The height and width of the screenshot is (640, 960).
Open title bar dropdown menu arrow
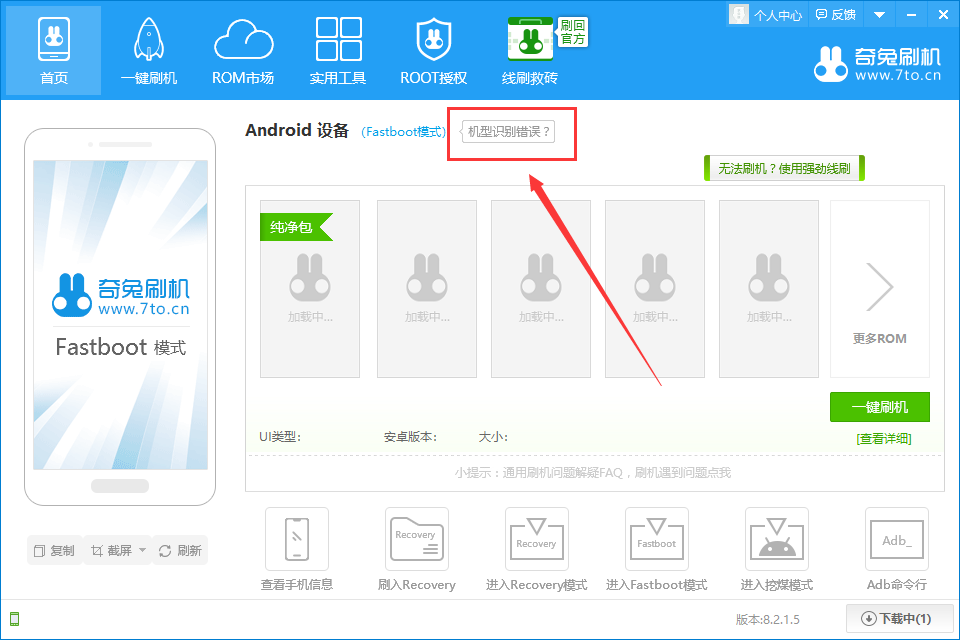pyautogui.click(x=879, y=15)
